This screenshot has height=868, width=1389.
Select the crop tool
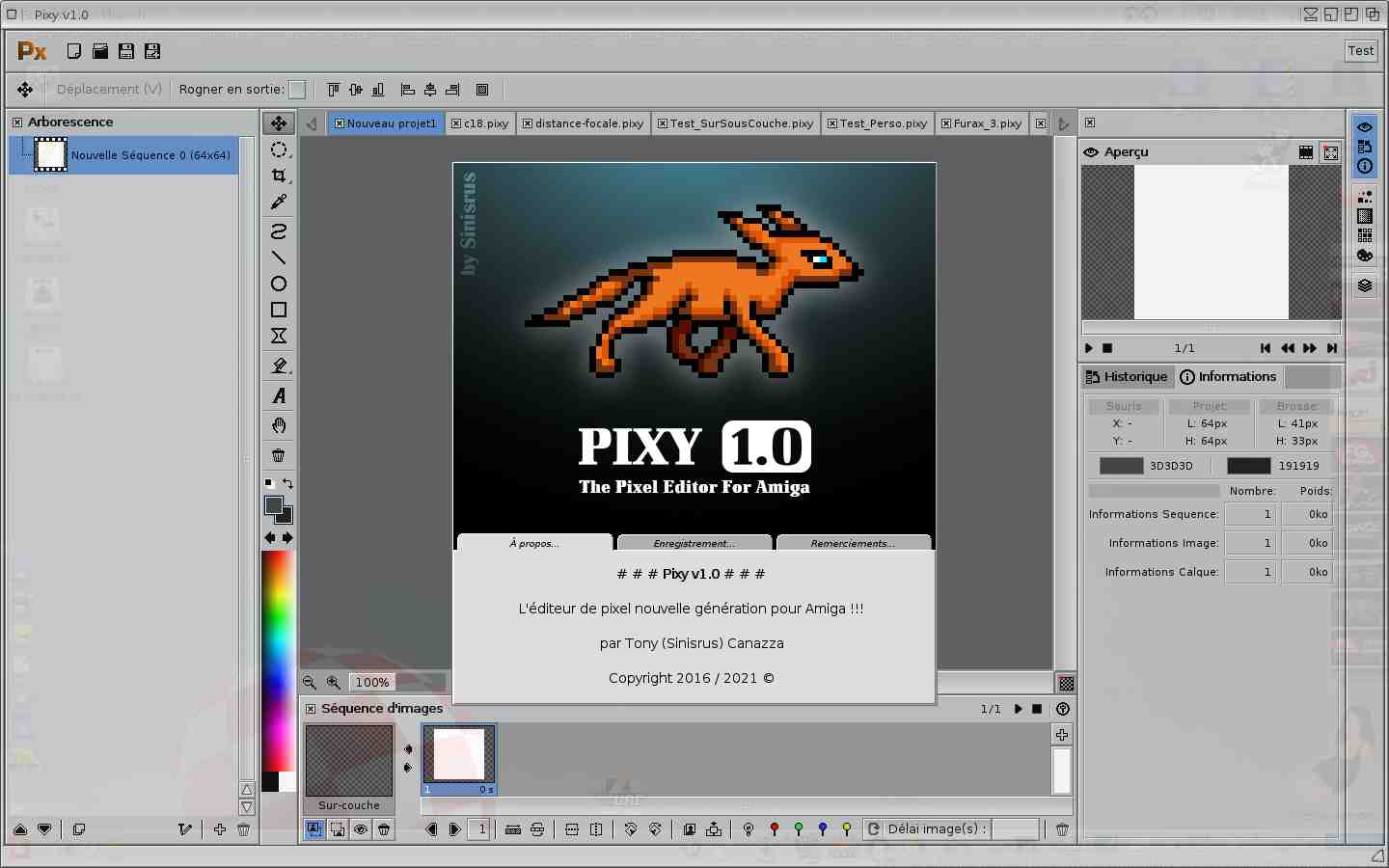pyautogui.click(x=279, y=176)
